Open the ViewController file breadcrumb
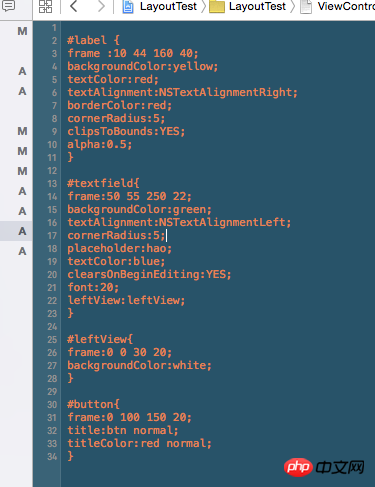The height and width of the screenshot is (487, 375). pyautogui.click(x=346, y=6)
